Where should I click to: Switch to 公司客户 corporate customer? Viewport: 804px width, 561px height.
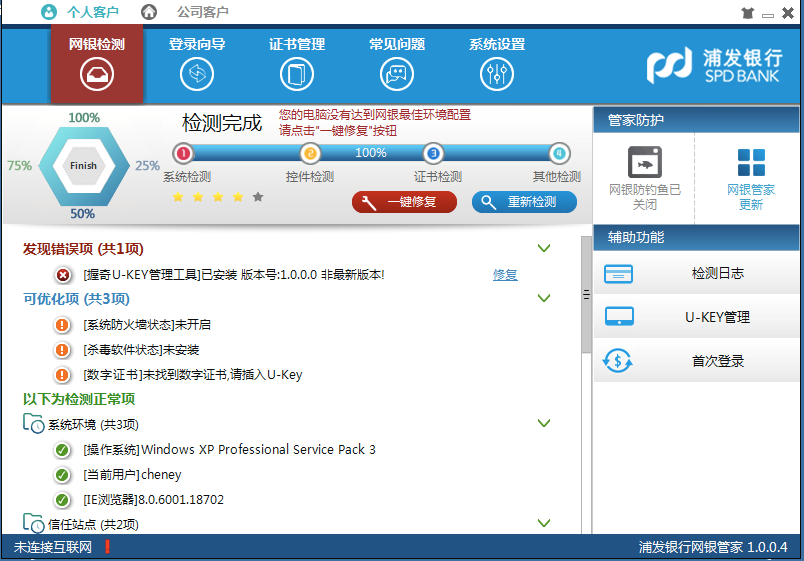202,12
